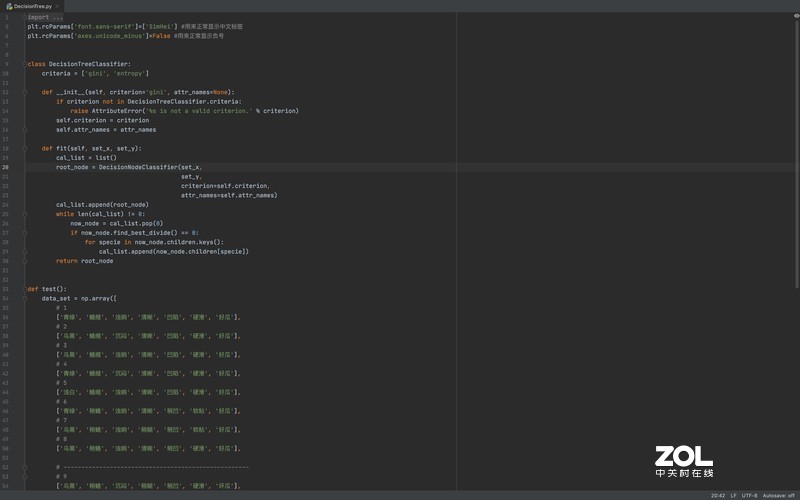Click the Python file icon on DecisionTree.py tab

[9, 6]
